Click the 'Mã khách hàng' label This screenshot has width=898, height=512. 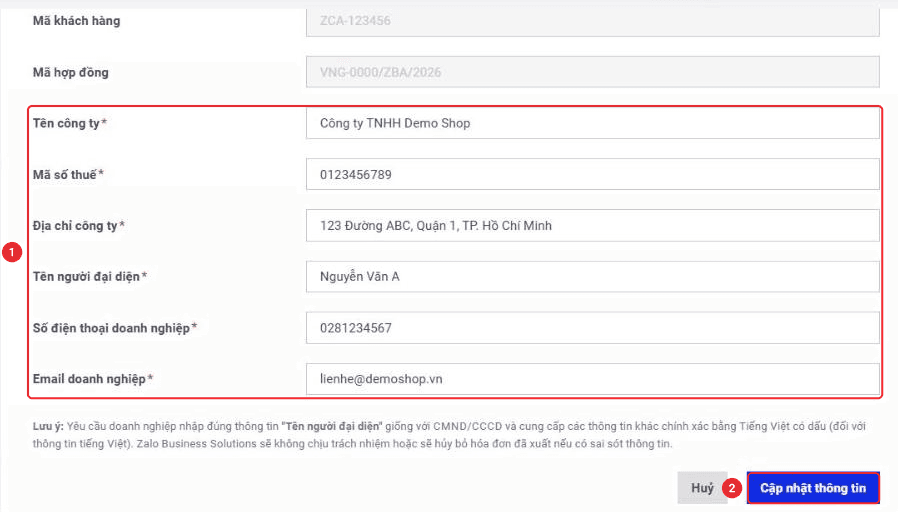pos(76,21)
